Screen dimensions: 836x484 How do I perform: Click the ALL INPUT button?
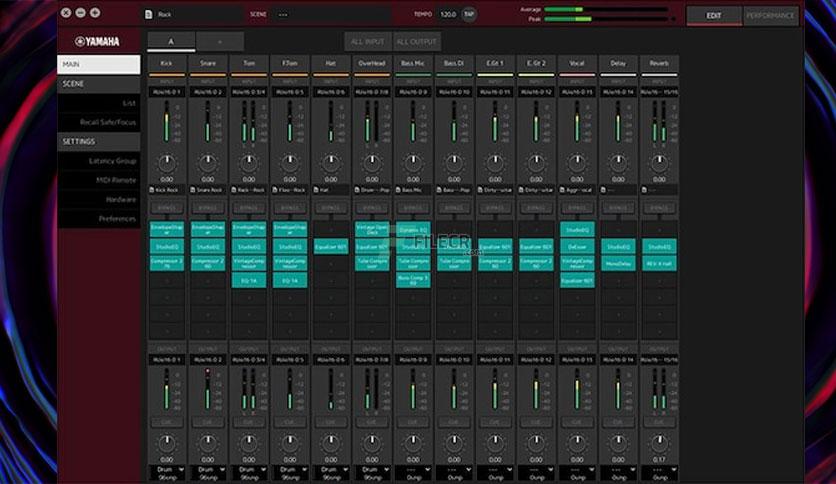pos(368,42)
